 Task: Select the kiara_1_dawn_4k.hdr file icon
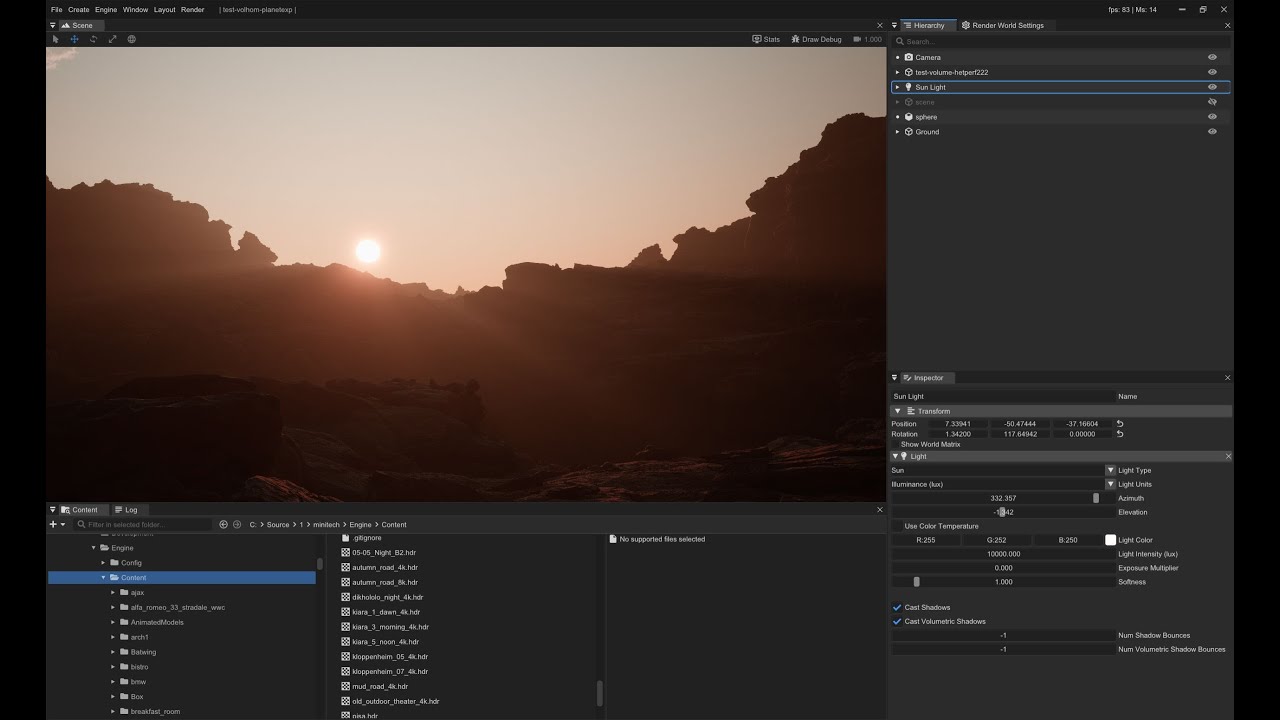click(346, 612)
